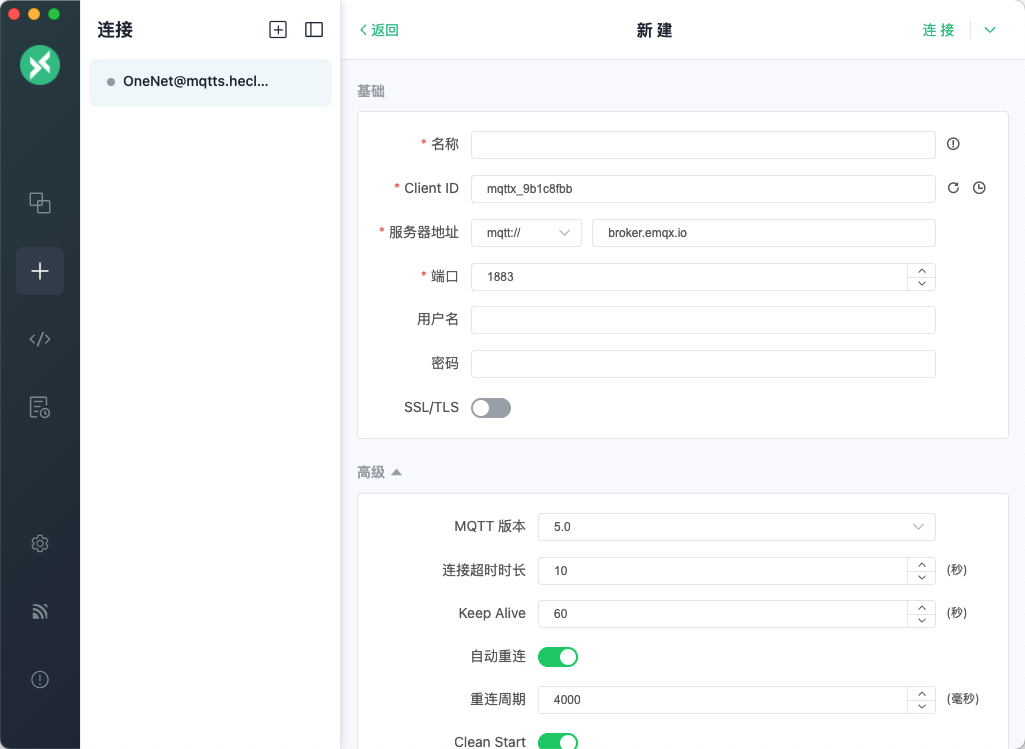Open the dropdown arrow next to 连接
Viewport: 1025px width, 749px height.
coord(990,30)
